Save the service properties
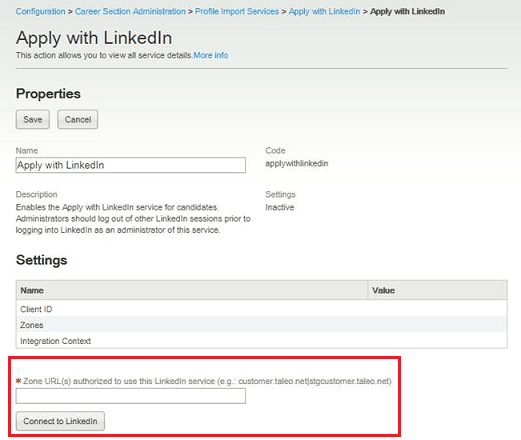The height and width of the screenshot is (440, 521). click(33, 119)
